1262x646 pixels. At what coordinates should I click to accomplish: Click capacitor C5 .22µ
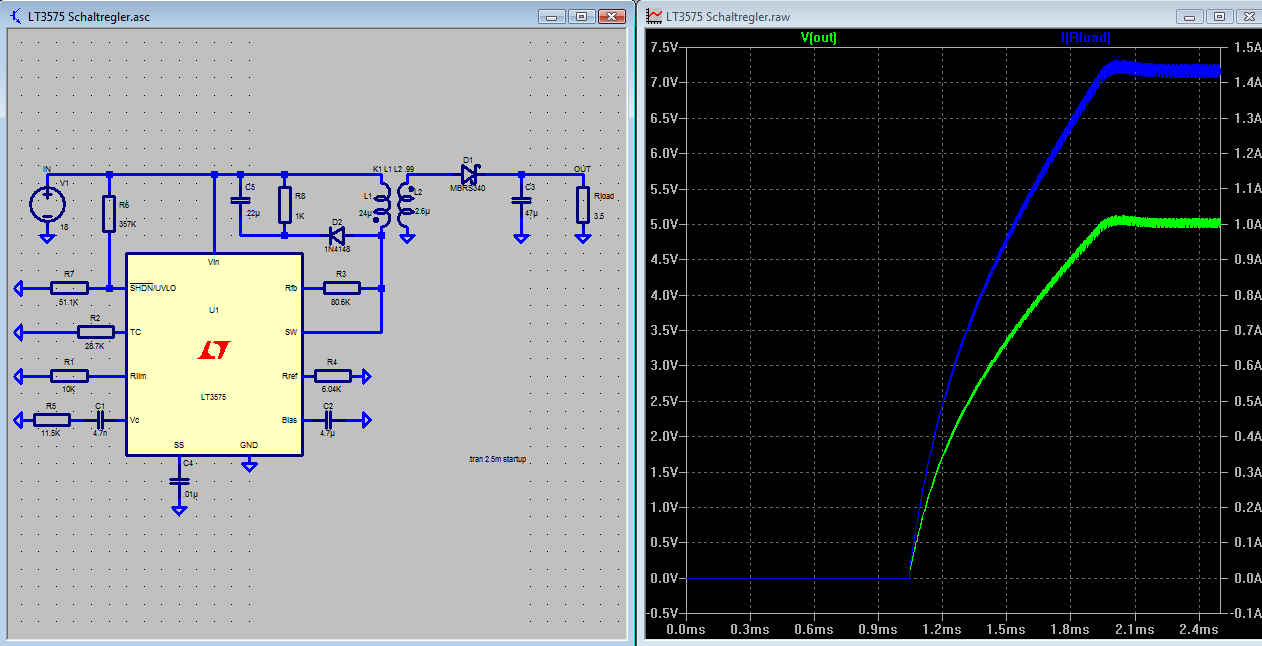click(240, 200)
